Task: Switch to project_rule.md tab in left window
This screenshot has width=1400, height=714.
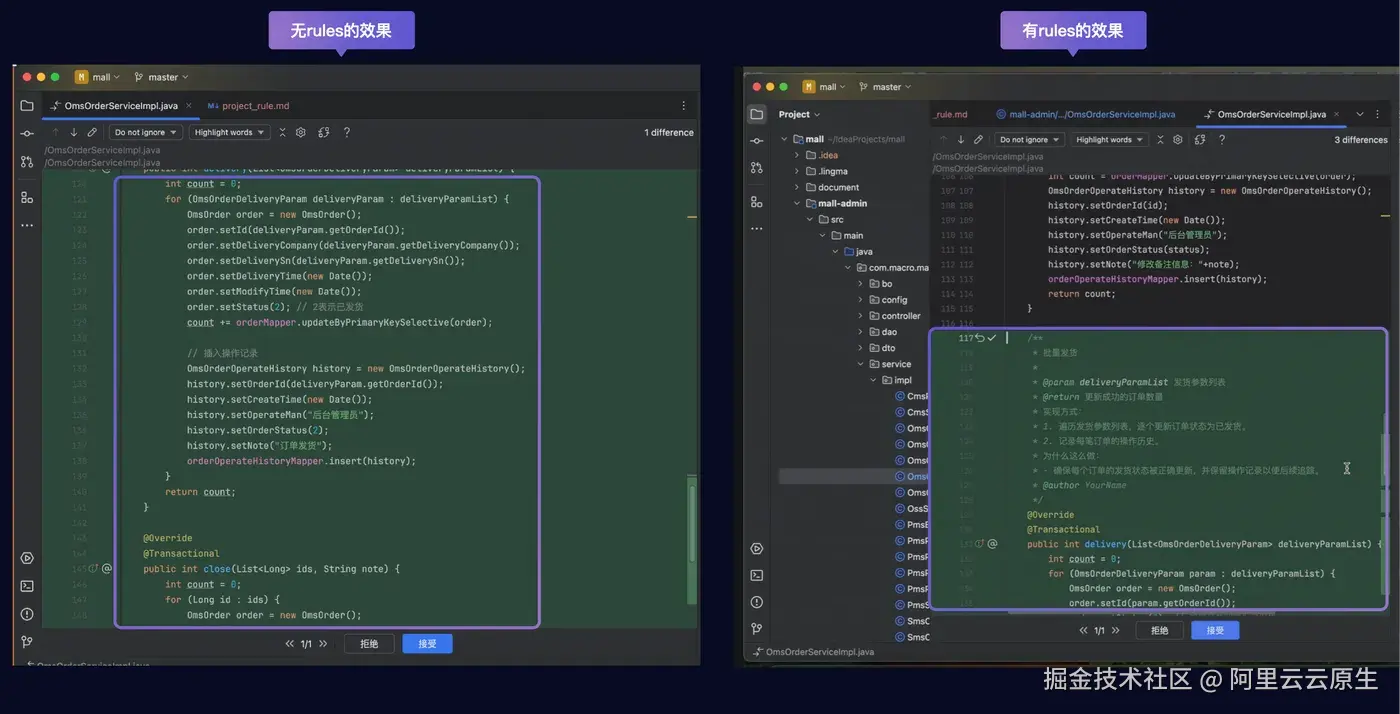Action: pyautogui.click(x=248, y=105)
